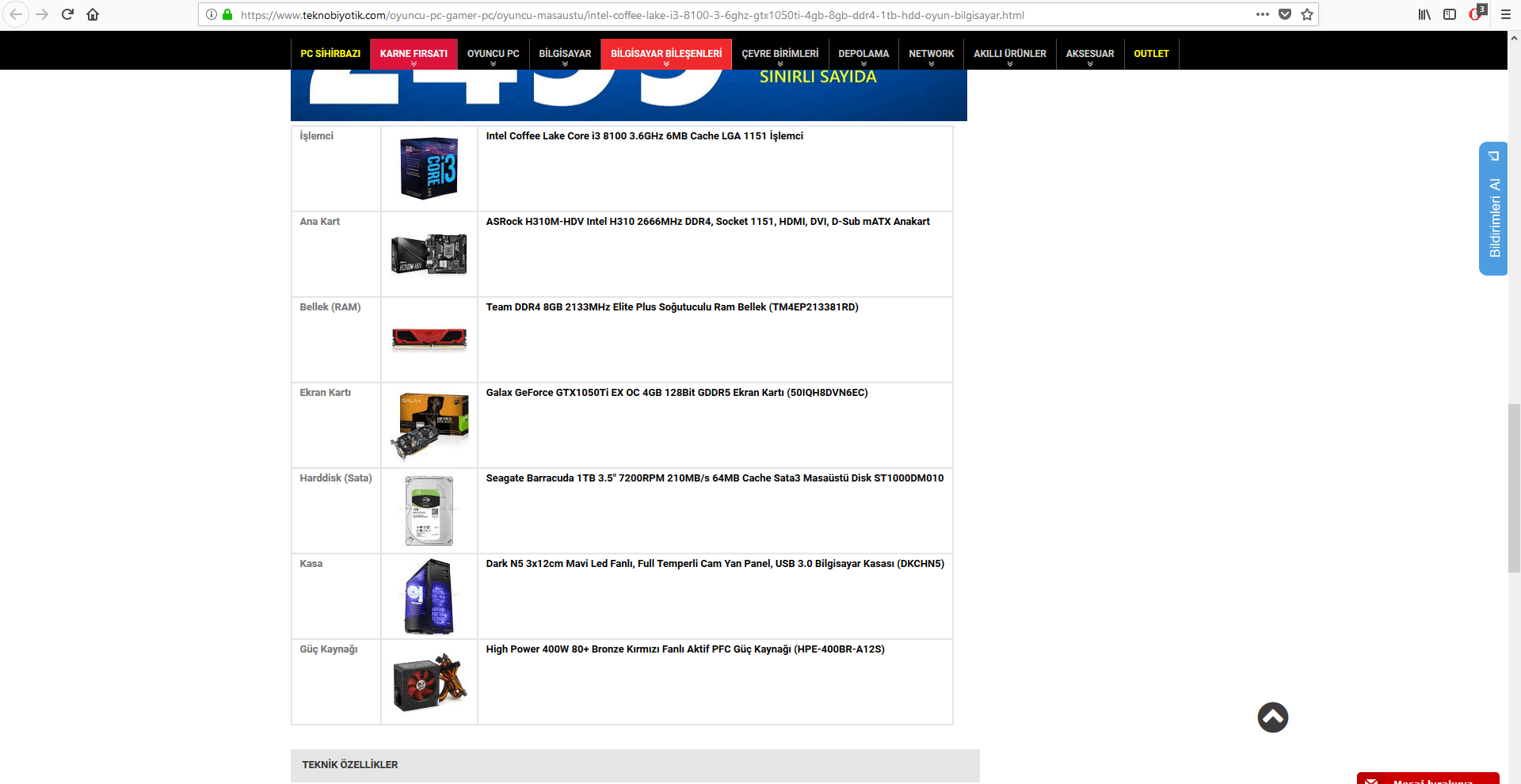Go to the browser Home page

[x=93, y=14]
